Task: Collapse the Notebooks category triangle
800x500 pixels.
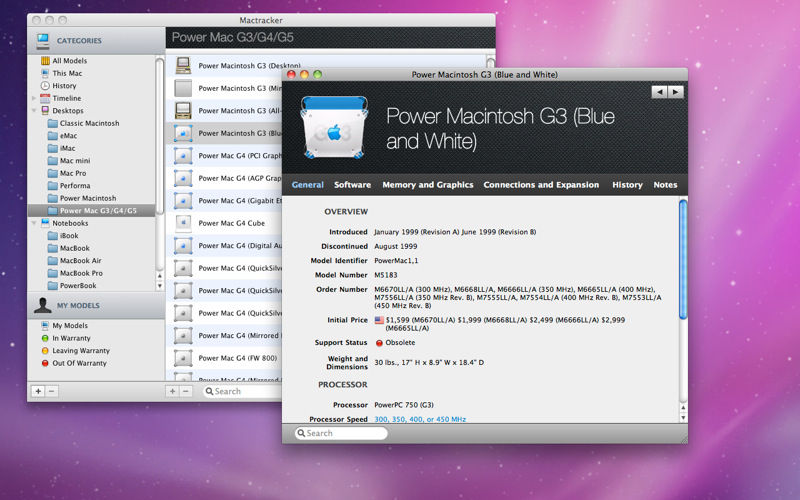Action: point(33,223)
